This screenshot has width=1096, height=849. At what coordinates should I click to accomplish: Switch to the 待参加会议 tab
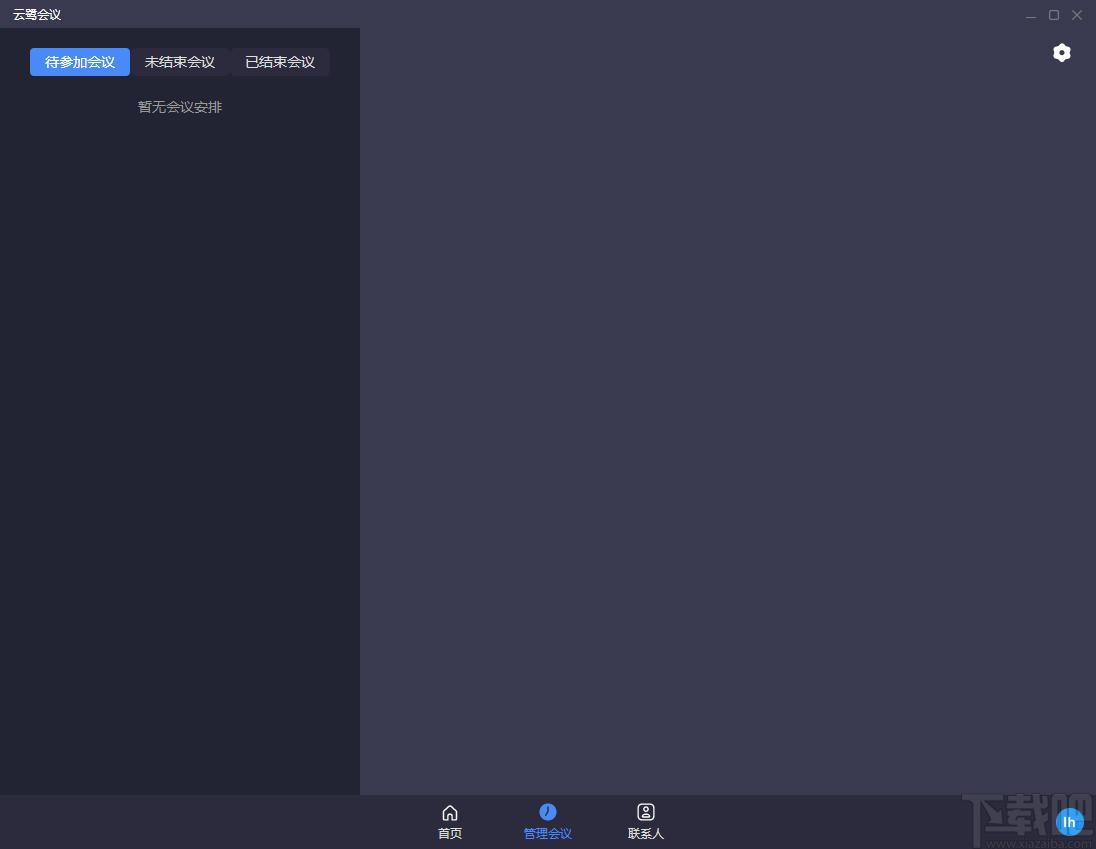[80, 62]
